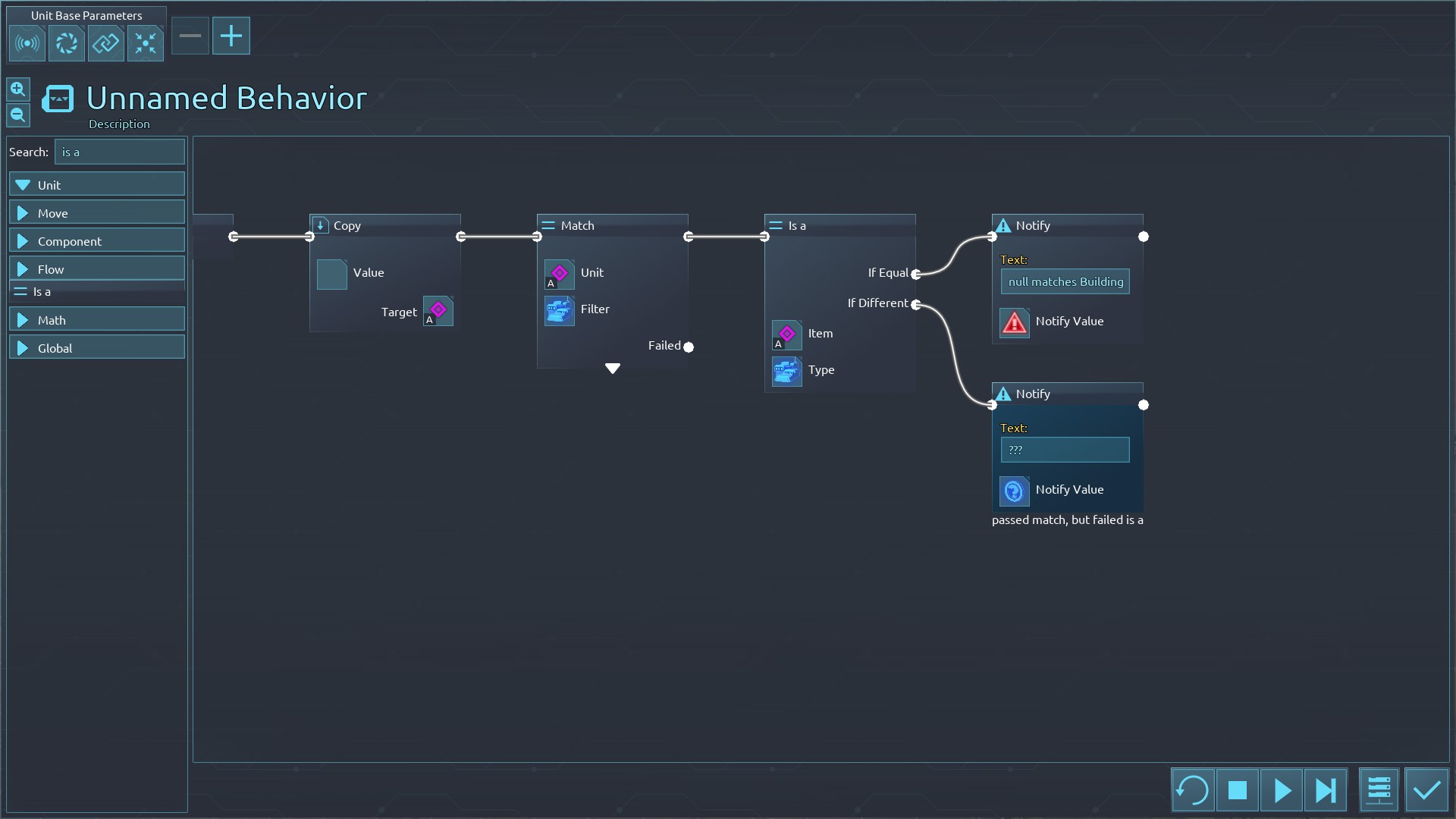The image size is (1456, 819).
Task: Click the zoom out magnifier icon
Action: [18, 115]
